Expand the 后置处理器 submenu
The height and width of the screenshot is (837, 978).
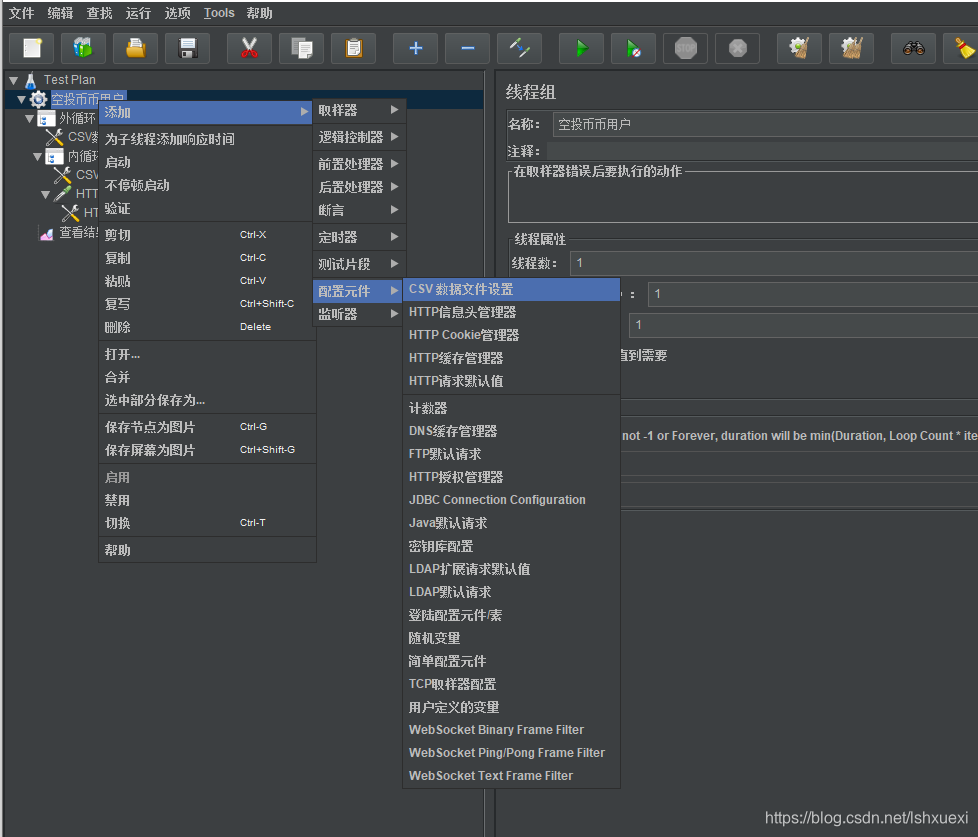(x=359, y=187)
